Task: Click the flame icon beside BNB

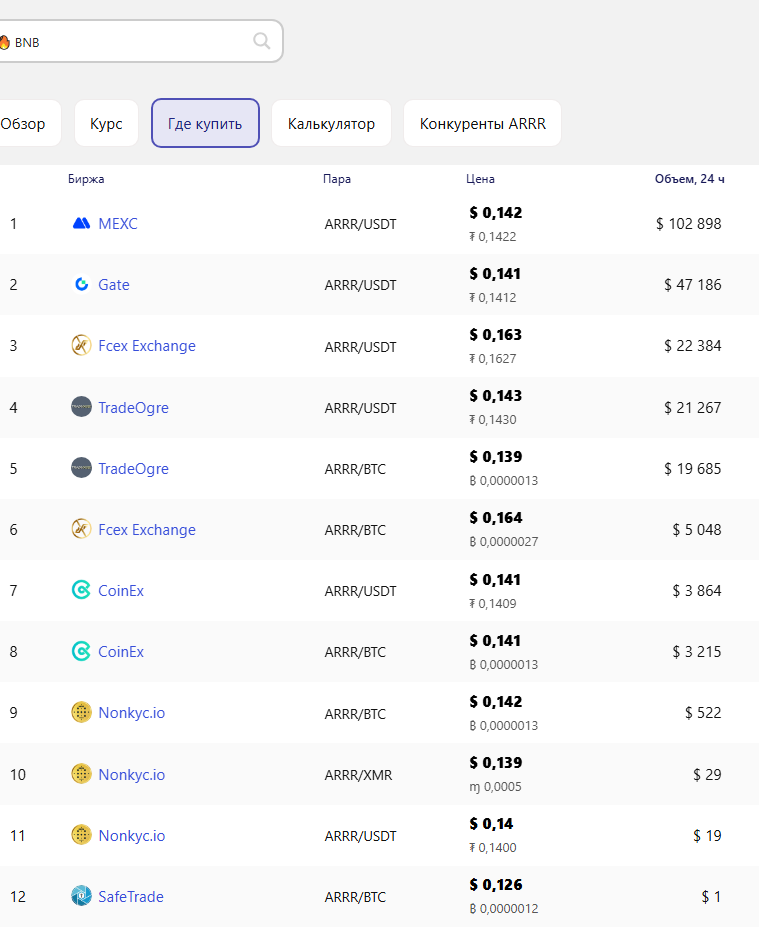Action: pos(4,42)
